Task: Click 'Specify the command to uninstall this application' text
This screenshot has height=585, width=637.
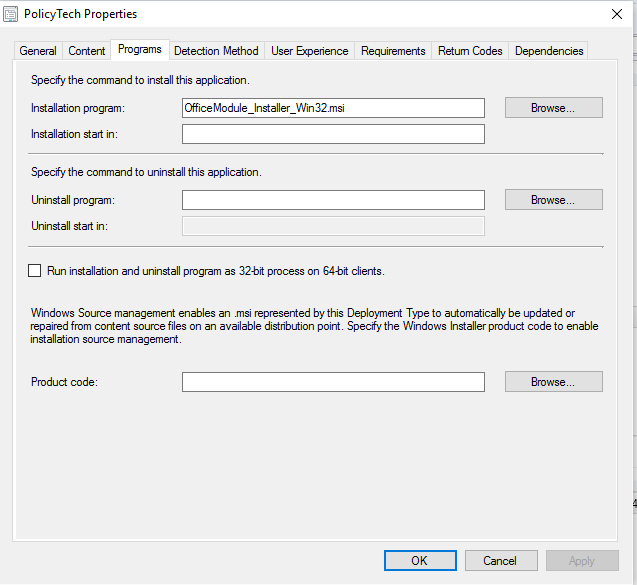Action: point(146,172)
